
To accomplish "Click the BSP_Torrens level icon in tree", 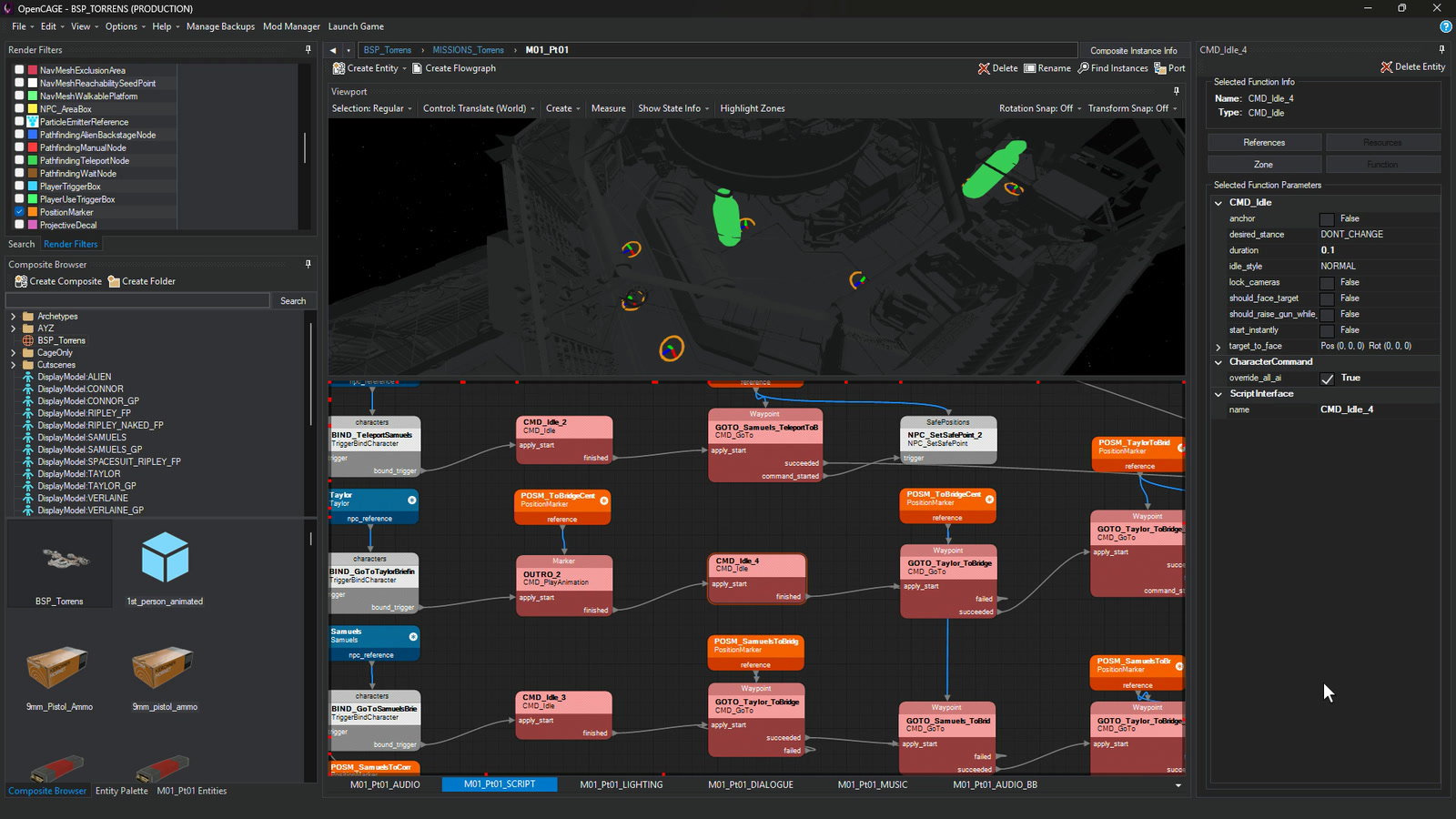I will 28,340.
